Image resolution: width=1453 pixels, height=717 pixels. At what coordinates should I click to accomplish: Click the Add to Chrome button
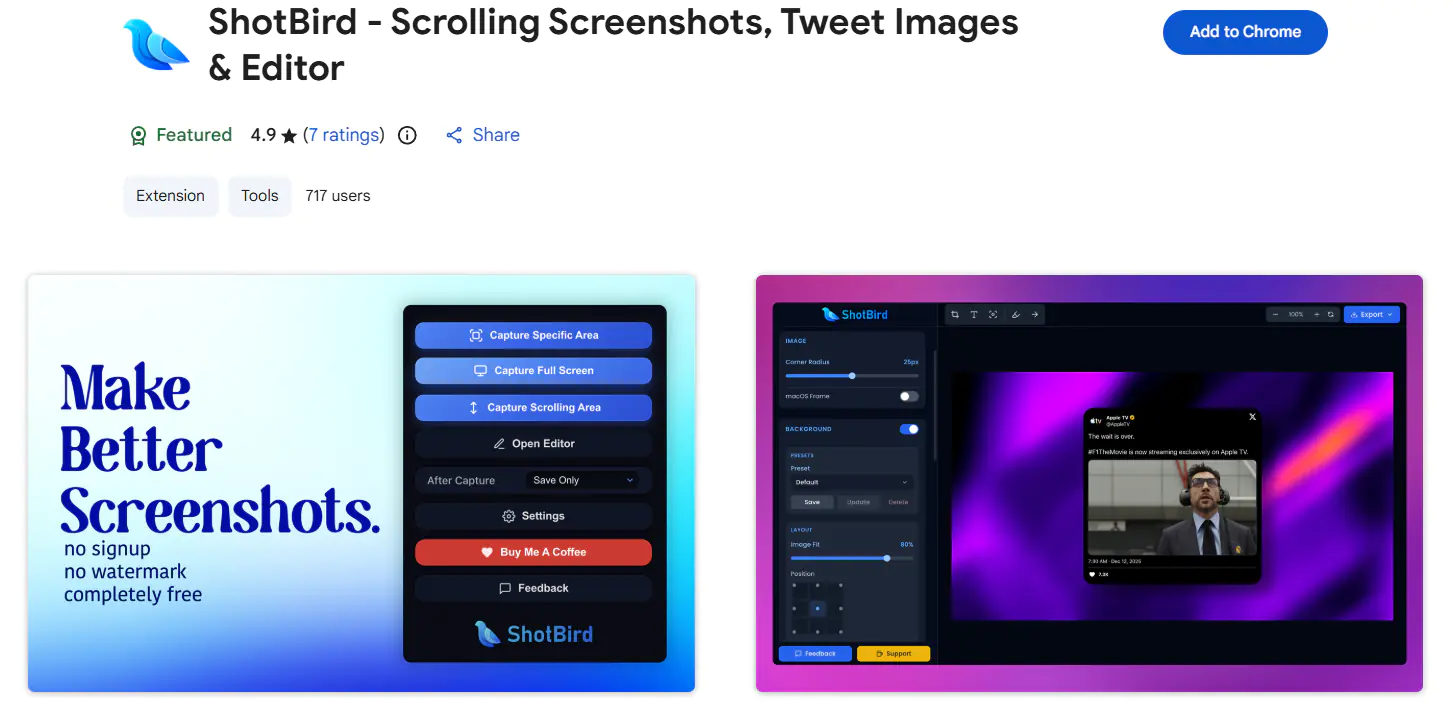[1245, 32]
